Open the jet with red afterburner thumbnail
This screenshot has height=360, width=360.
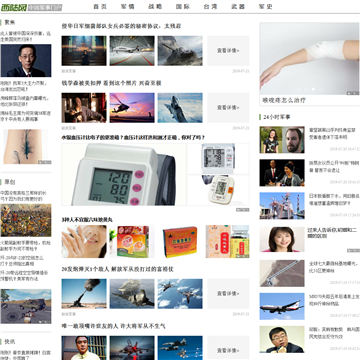(132, 348)
